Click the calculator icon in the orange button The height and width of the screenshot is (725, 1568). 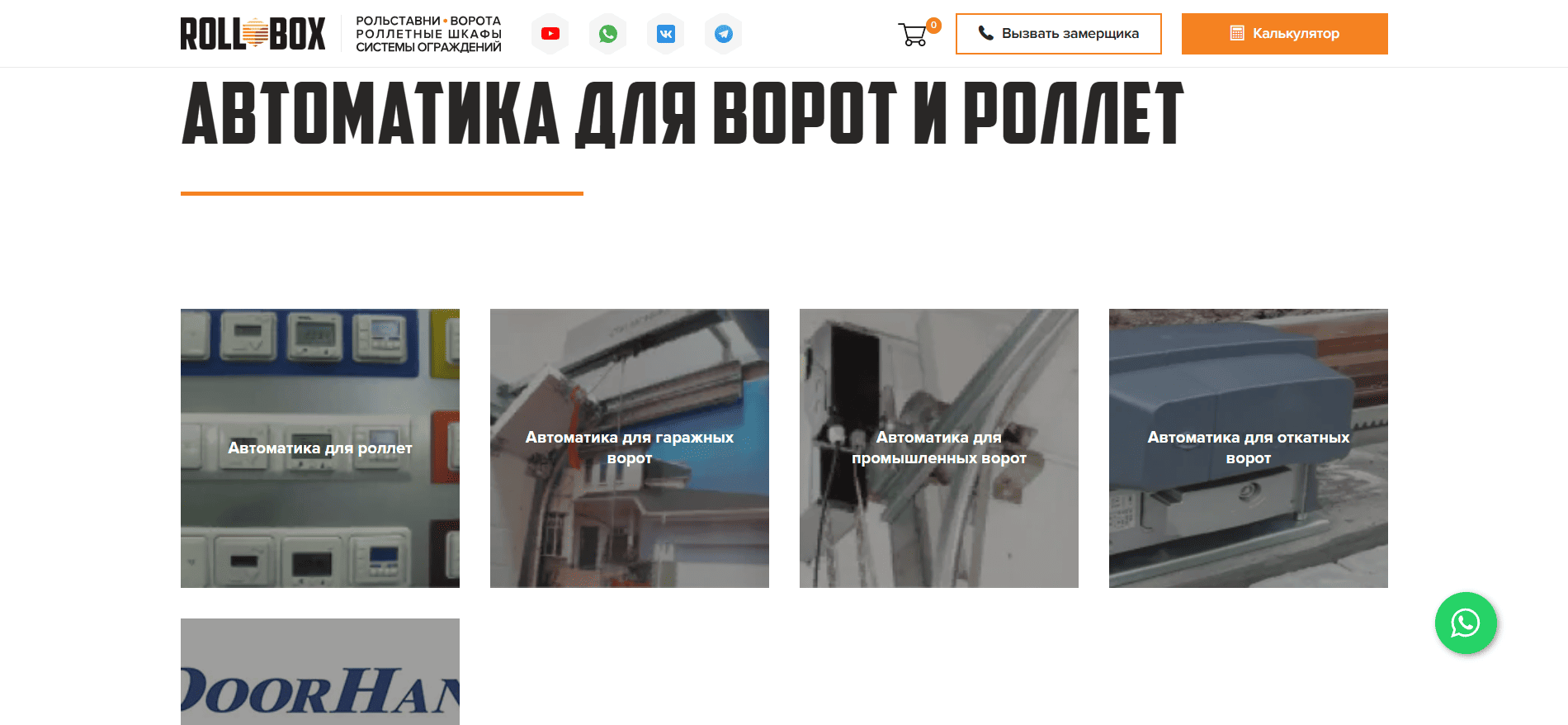tap(1236, 33)
